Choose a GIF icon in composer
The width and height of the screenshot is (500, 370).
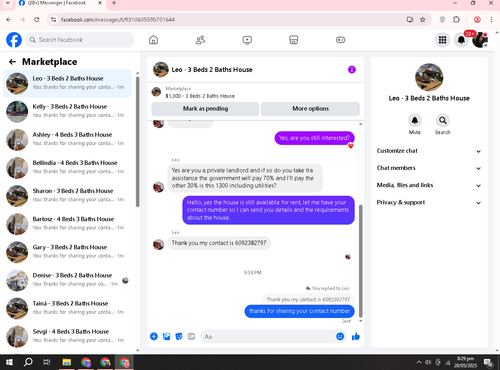191,336
